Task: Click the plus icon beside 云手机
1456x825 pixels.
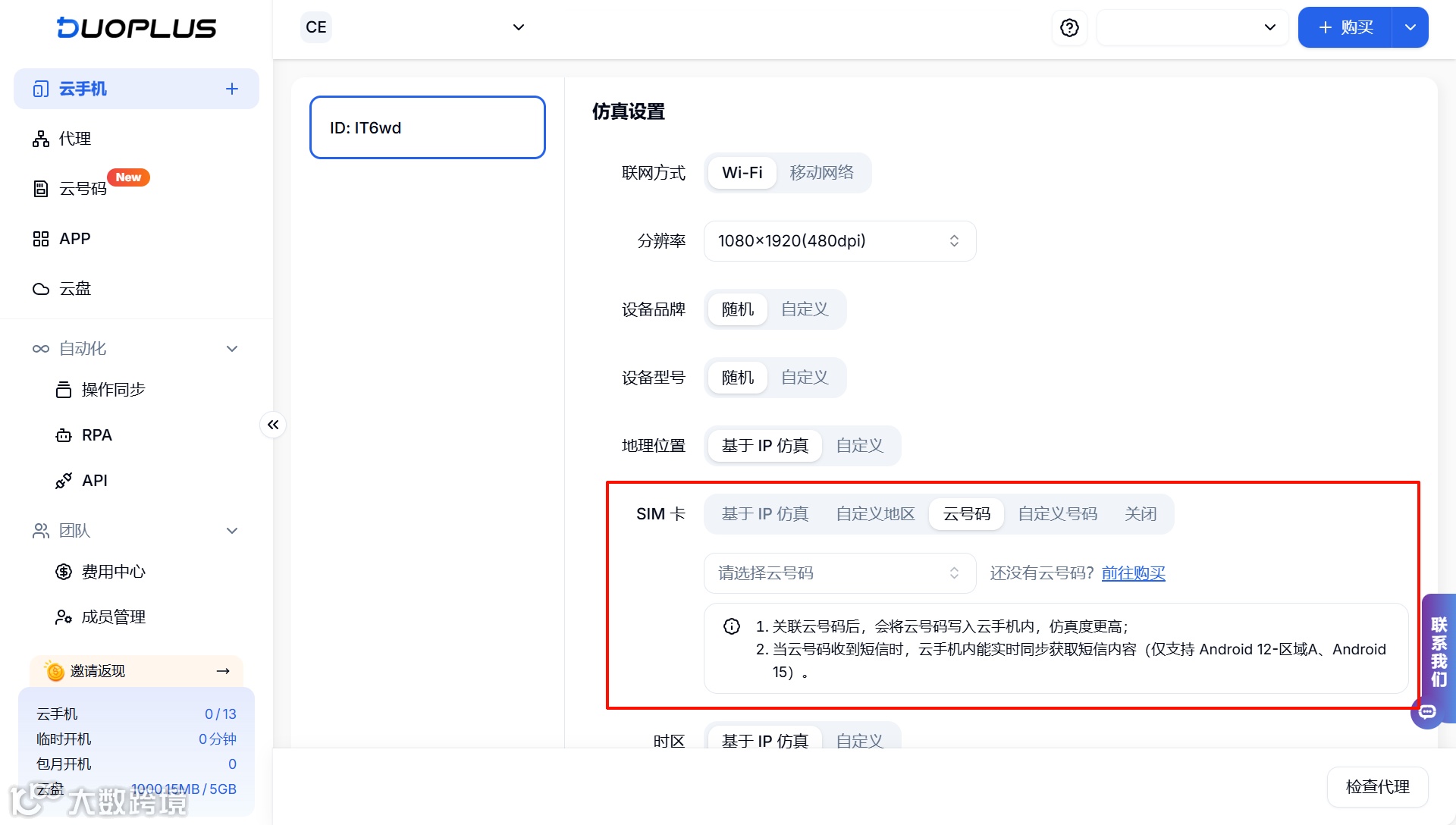Action: (x=232, y=89)
